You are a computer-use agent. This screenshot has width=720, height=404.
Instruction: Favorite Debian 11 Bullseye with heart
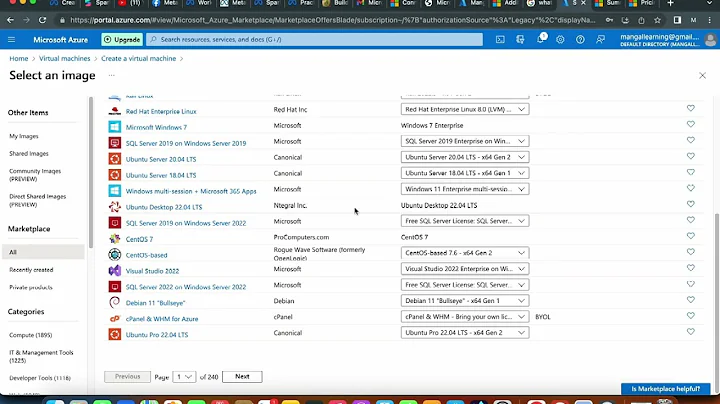[691, 300]
